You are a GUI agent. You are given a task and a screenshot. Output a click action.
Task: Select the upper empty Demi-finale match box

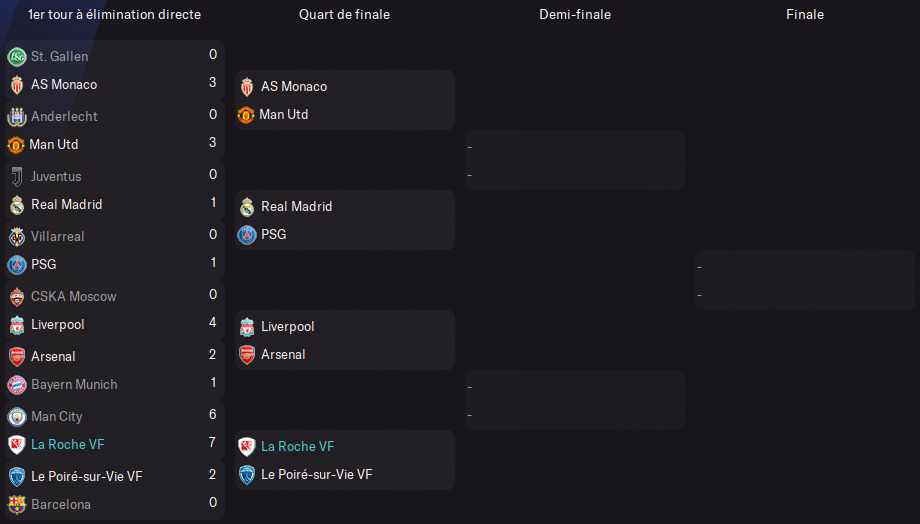pyautogui.click(x=575, y=160)
